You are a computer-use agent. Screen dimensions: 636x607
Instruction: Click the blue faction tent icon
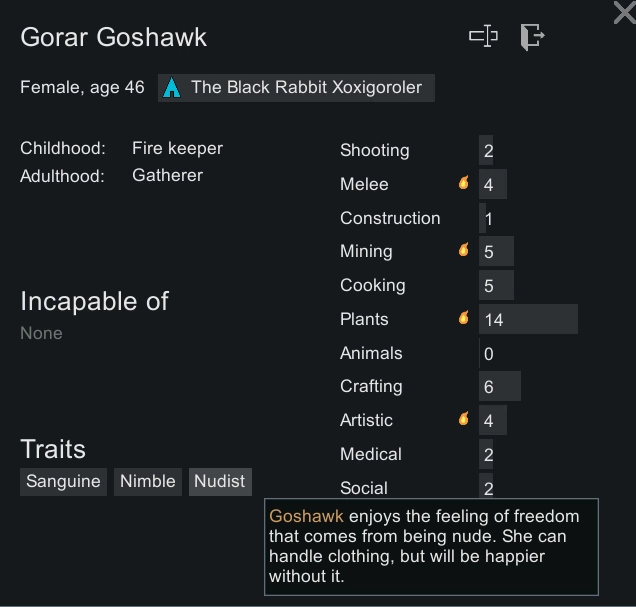pyautogui.click(x=172, y=88)
